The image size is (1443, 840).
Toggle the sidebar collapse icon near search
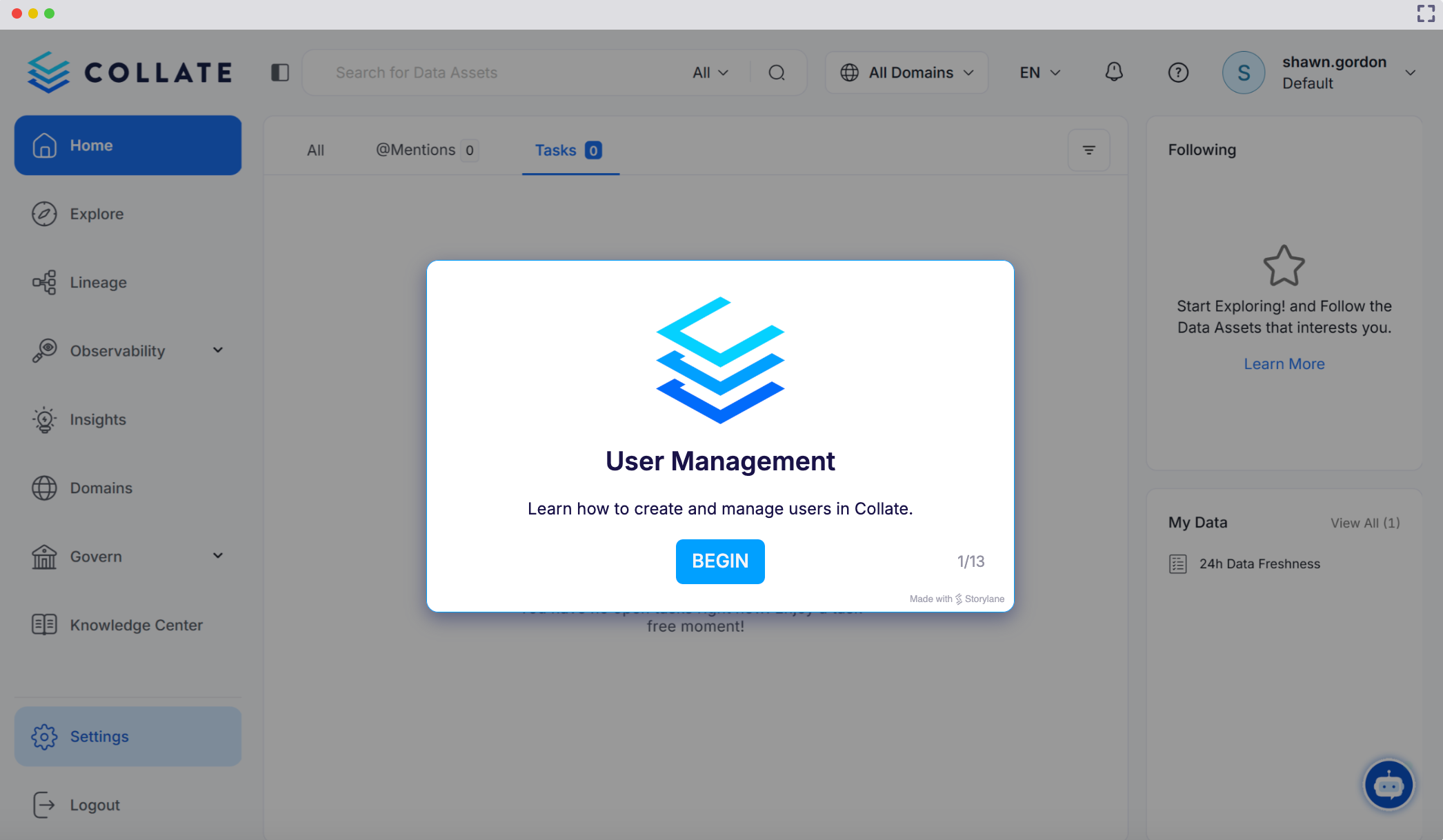point(280,72)
